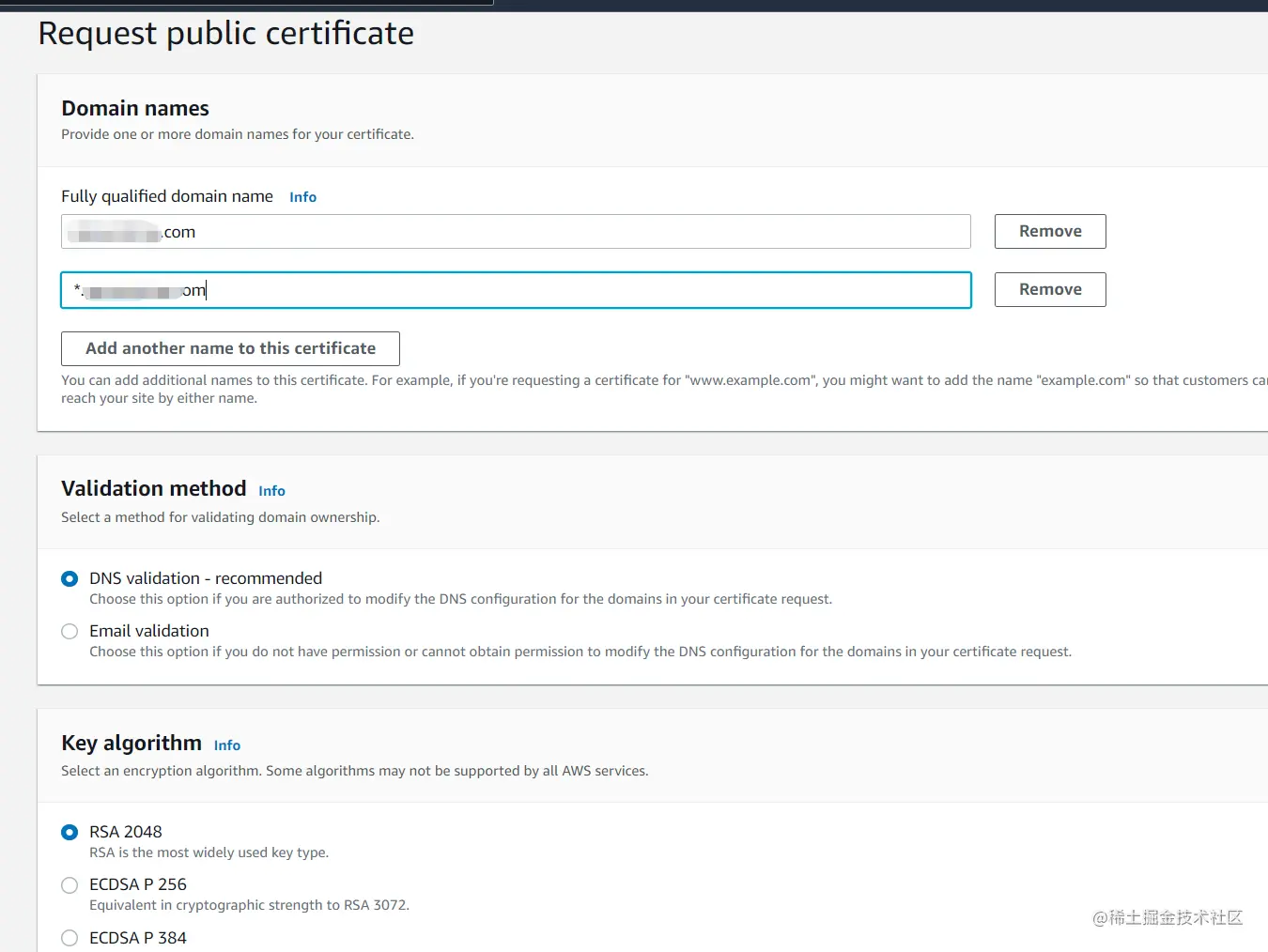The width and height of the screenshot is (1268, 952).
Task: Click the watermark text in the bottom corner
Action: click(x=1167, y=918)
